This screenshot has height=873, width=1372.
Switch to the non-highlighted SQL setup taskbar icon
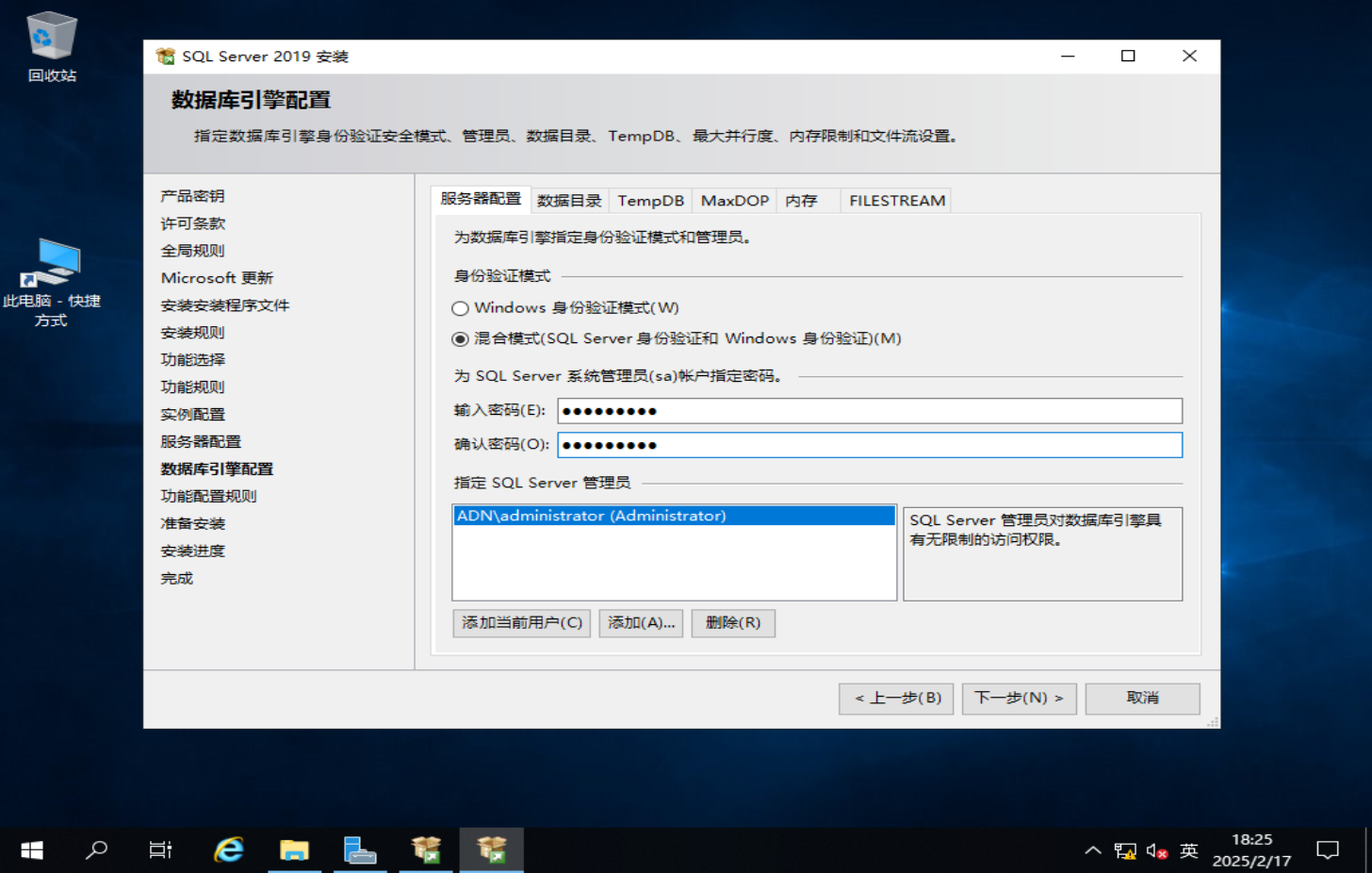click(x=426, y=850)
